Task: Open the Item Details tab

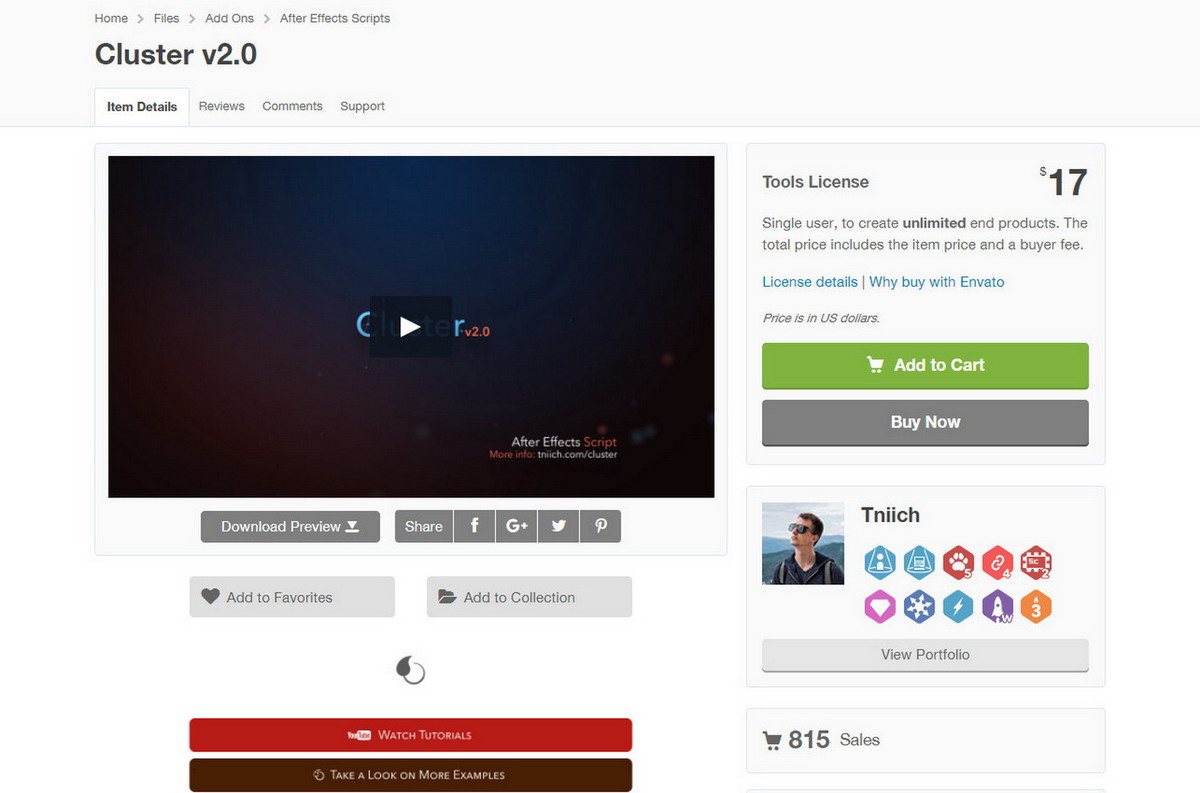Action: pyautogui.click(x=142, y=107)
